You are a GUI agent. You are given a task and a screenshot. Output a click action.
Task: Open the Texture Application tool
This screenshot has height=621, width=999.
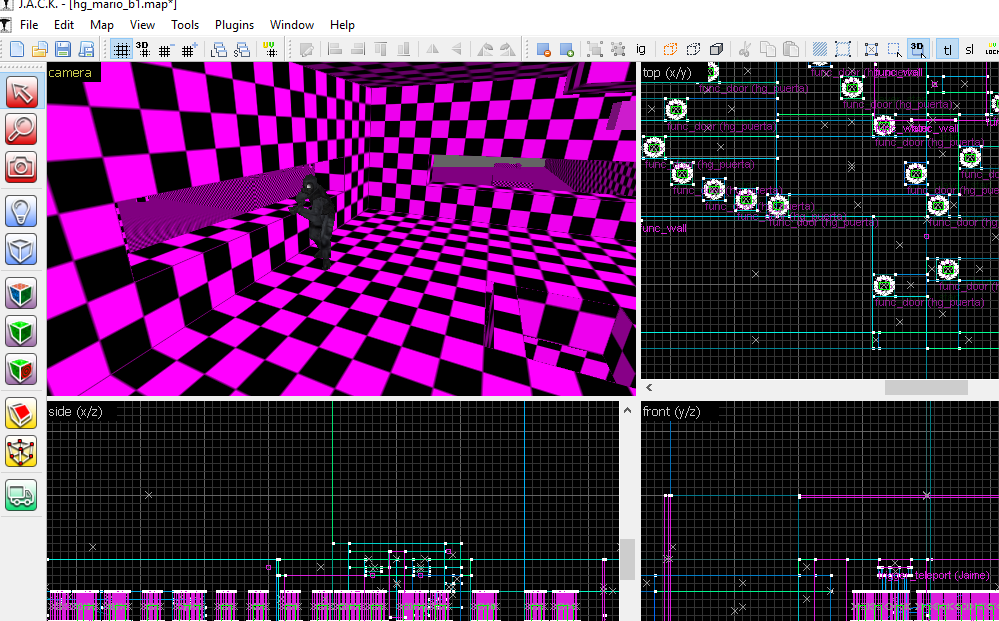[x=21, y=293]
